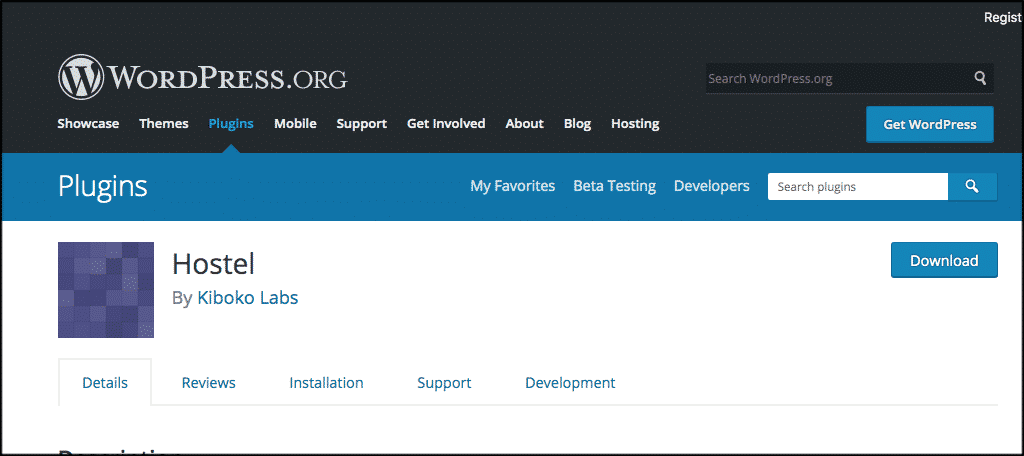Open My Favorites link

coord(513,186)
